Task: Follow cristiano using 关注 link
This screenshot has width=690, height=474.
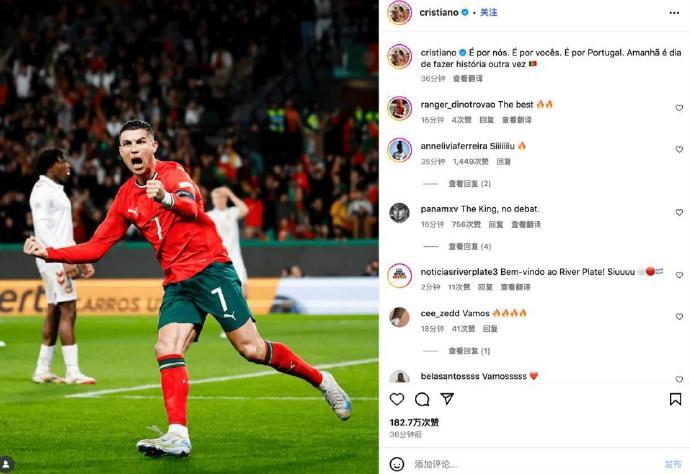Action: [488, 12]
